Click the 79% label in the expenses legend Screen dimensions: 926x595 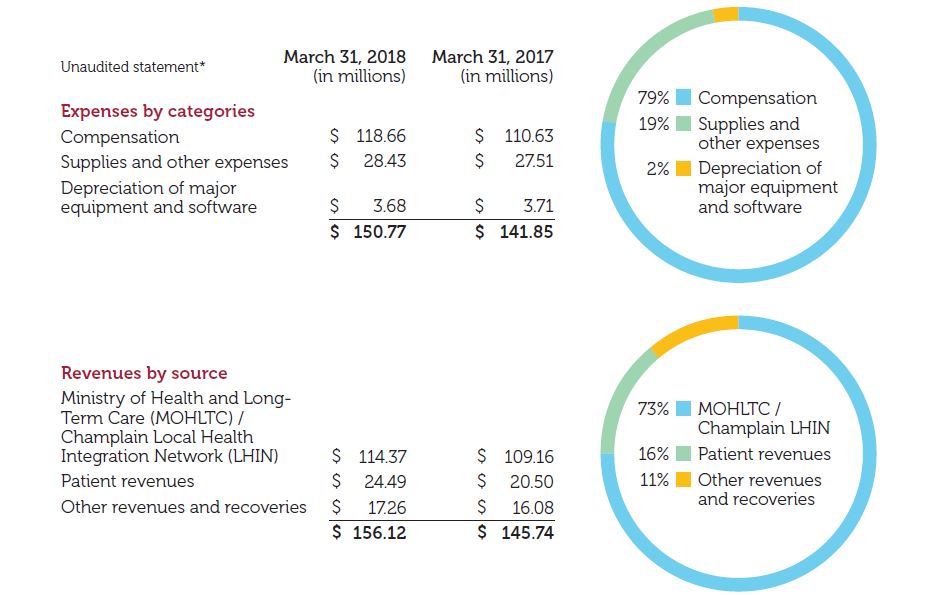[x=653, y=98]
